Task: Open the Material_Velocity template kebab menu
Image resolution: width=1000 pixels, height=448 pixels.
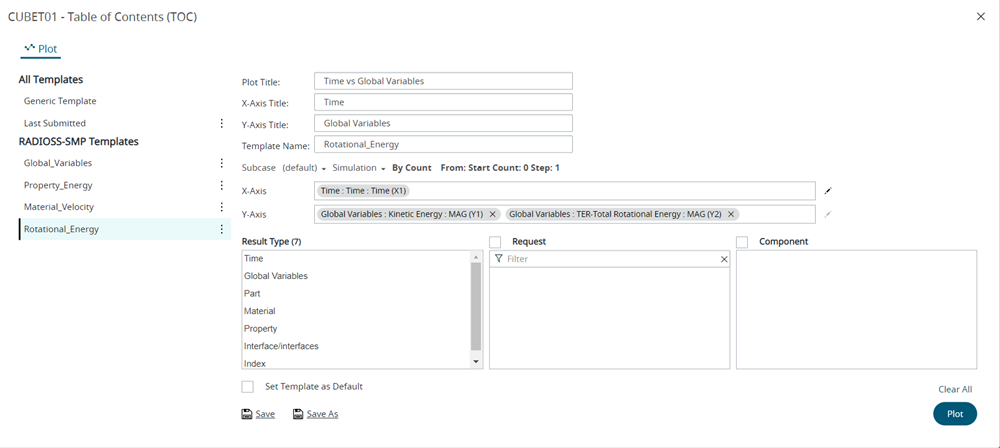Action: pos(222,207)
